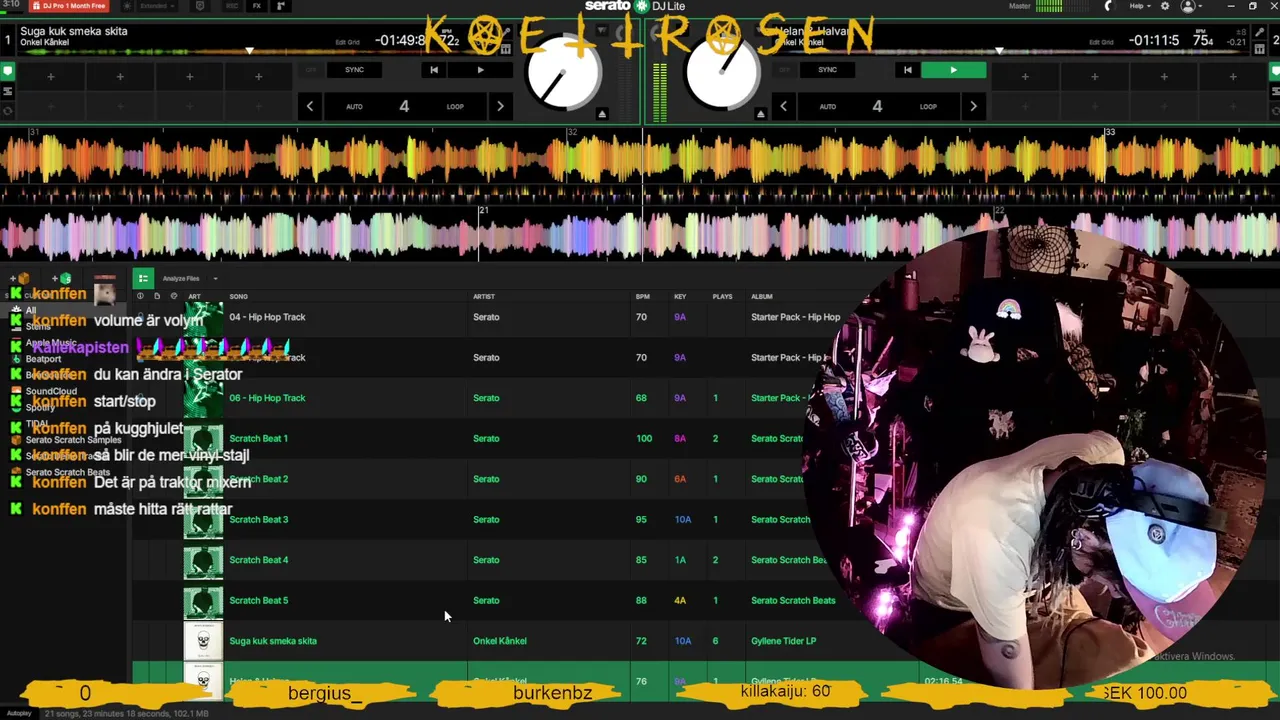1280x720 pixels.
Task: Sort library by BPM column
Action: [x=642, y=296]
